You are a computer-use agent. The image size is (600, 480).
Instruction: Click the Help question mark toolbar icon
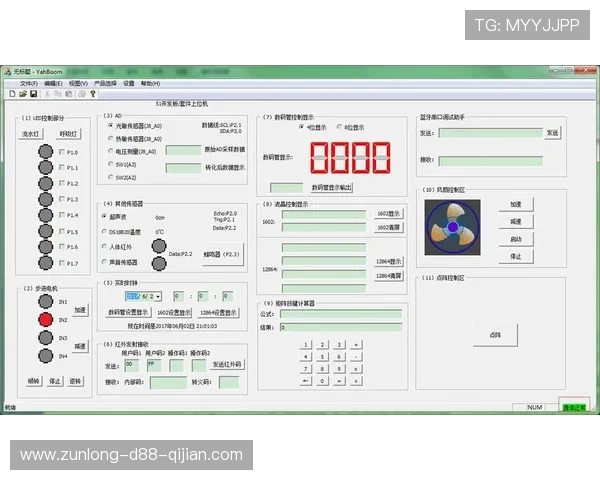pyautogui.click(x=92, y=94)
